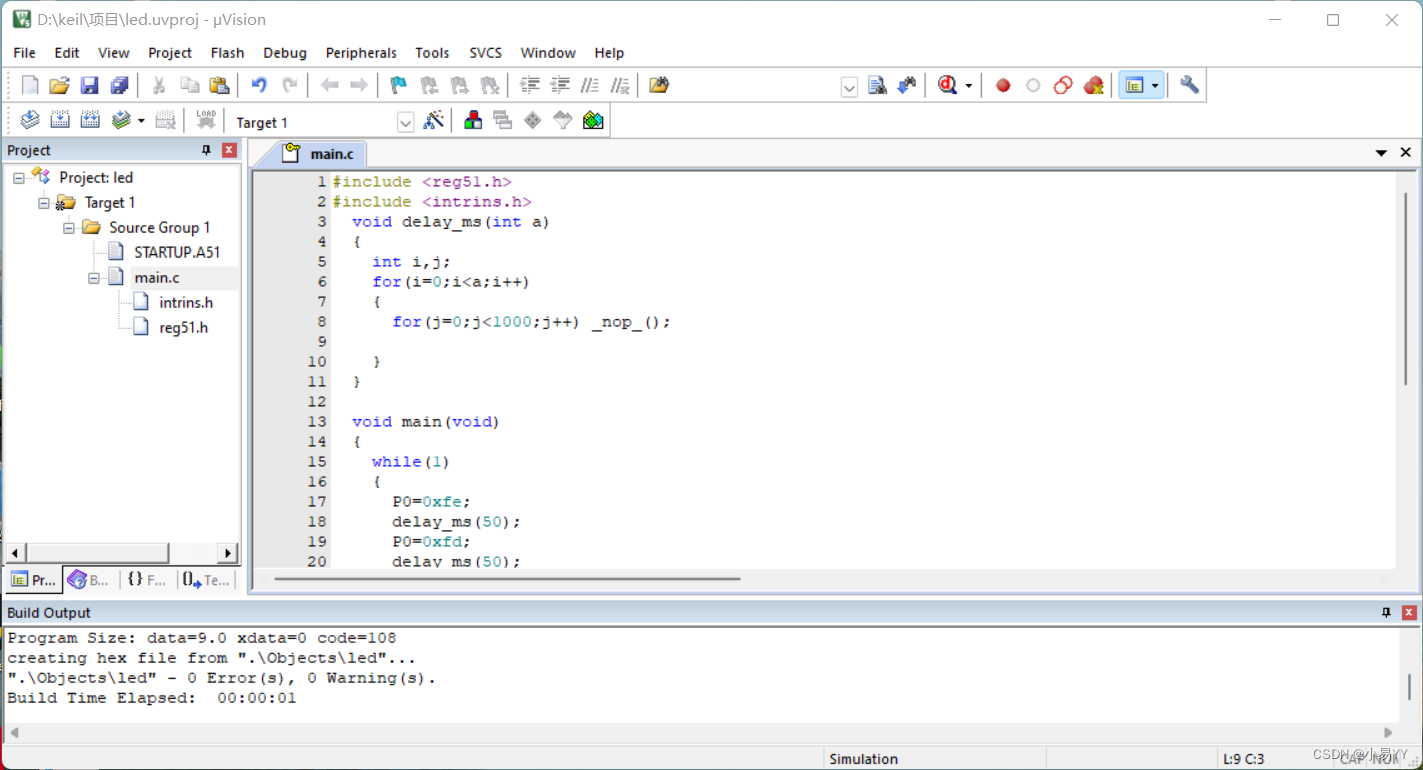The image size is (1423, 770).
Task: Switch to the Functions panel tab
Action: point(147,580)
